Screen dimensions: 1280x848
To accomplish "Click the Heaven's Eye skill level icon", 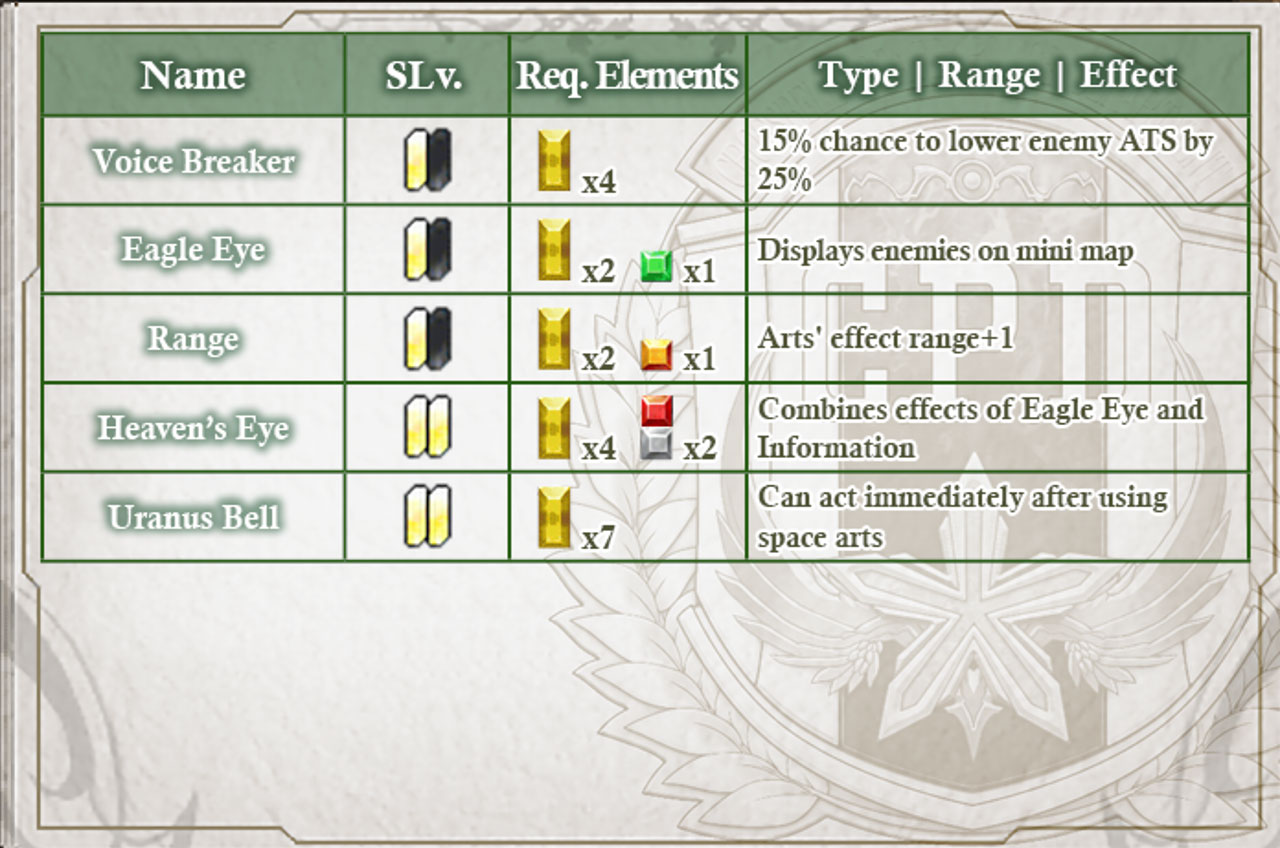I will tap(428, 427).
